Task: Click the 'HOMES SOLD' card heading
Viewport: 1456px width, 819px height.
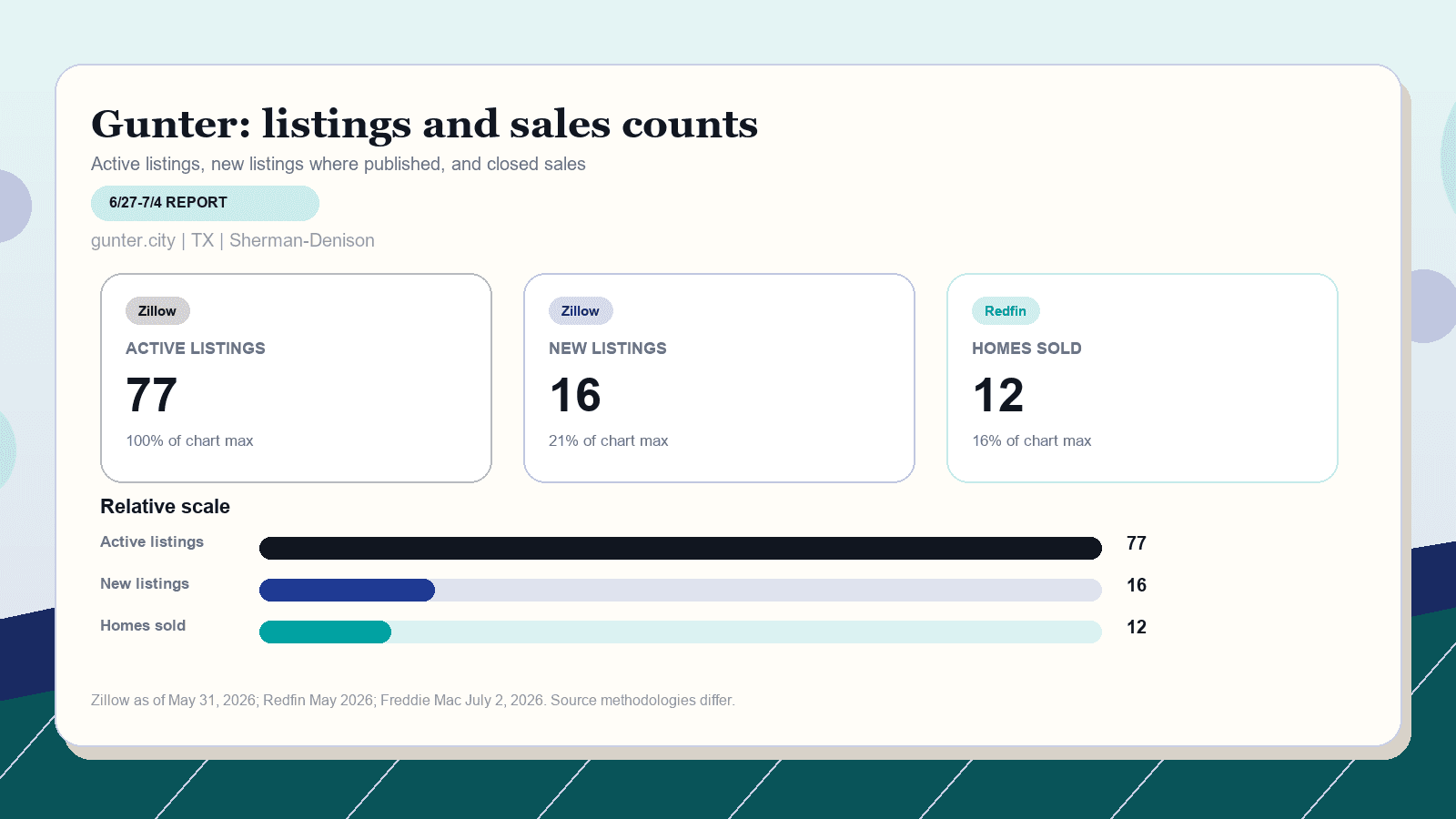Action: (x=1026, y=349)
